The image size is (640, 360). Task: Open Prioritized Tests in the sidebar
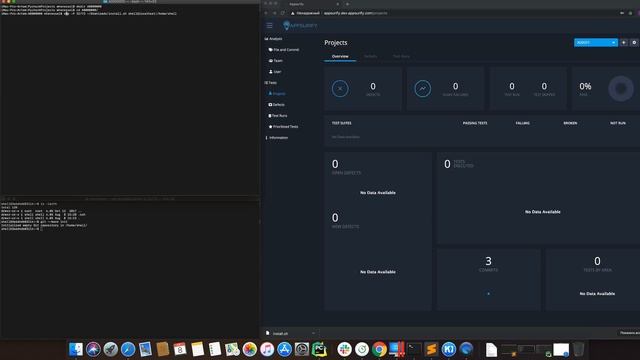(283, 127)
